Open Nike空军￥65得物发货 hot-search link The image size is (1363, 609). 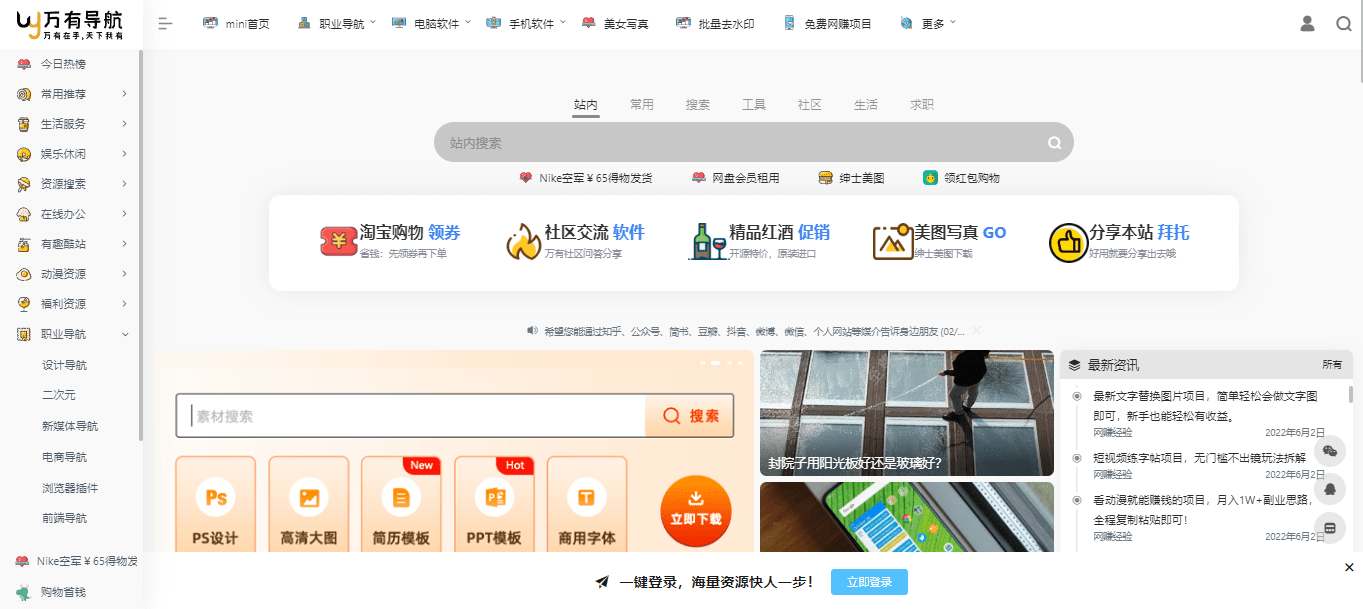coord(586,178)
